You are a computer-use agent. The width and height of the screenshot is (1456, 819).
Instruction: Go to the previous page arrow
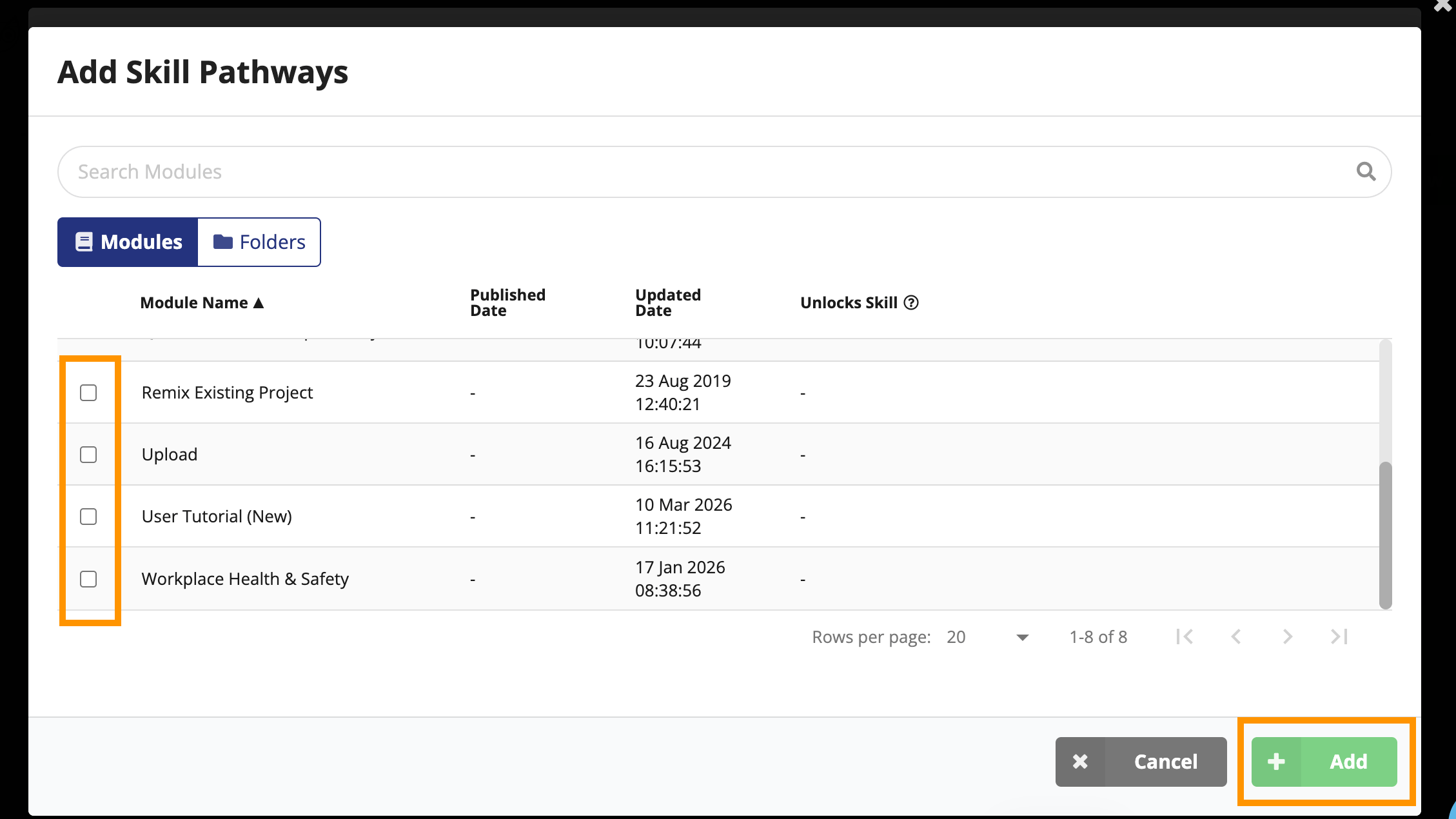(1235, 636)
